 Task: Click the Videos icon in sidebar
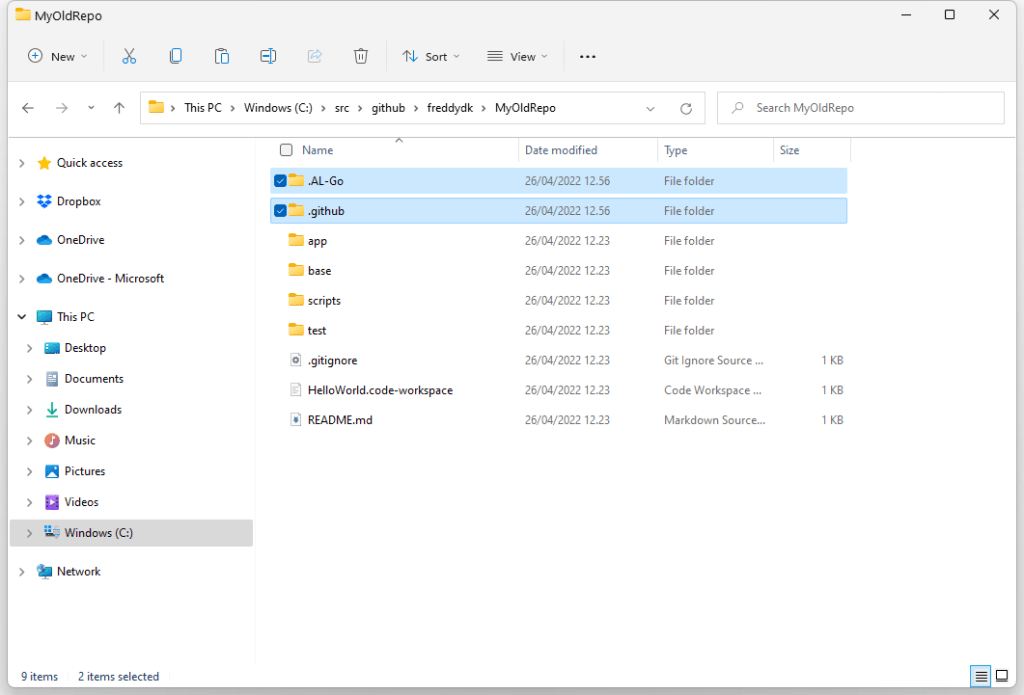[x=52, y=502]
